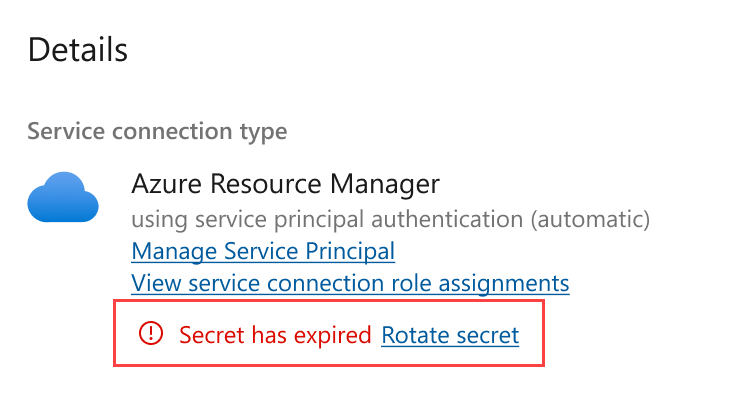The width and height of the screenshot is (735, 397).
Task: Open View service connection role assignments
Action: (x=350, y=283)
